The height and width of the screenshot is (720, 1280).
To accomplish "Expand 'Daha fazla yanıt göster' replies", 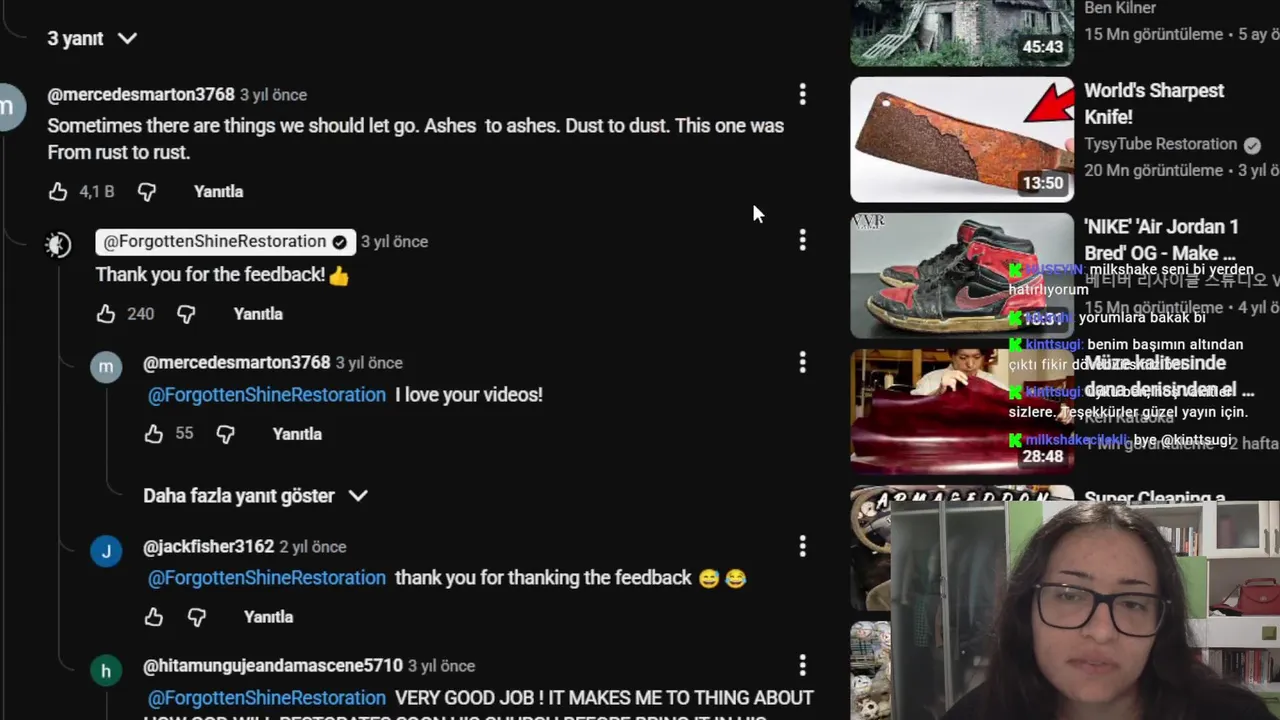I will point(256,496).
